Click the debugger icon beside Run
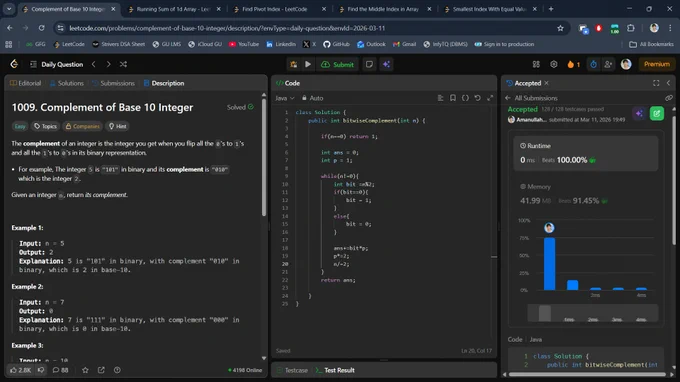This screenshot has width=680, height=382. pyautogui.click(x=294, y=65)
